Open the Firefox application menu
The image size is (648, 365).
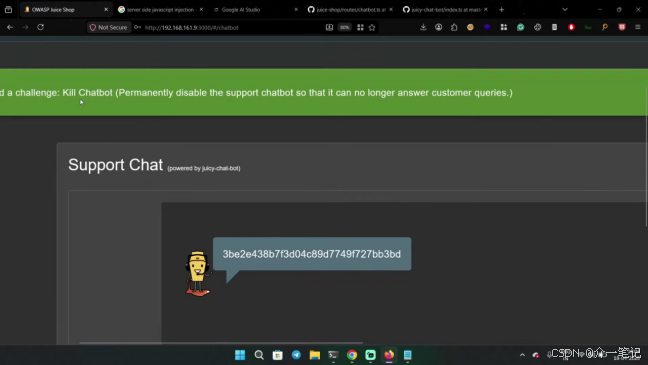(x=638, y=27)
